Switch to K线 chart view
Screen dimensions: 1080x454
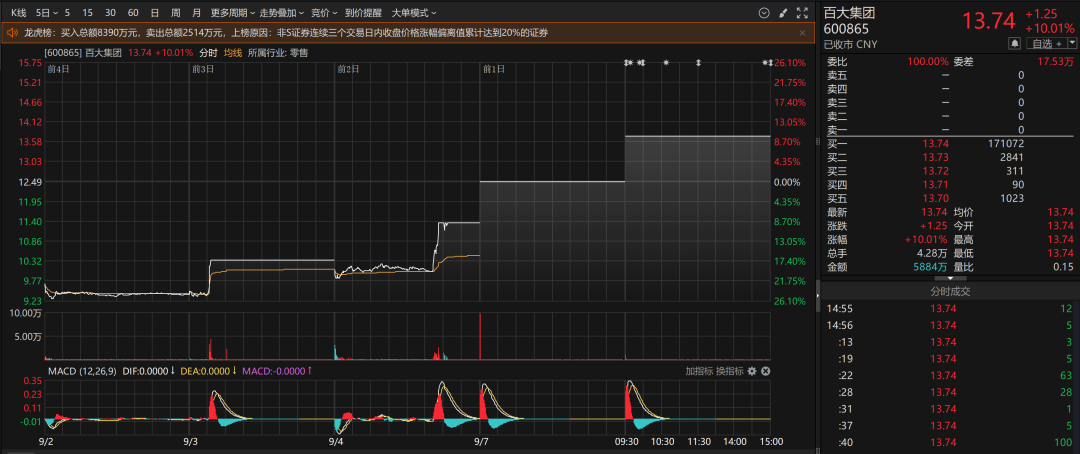pyautogui.click(x=17, y=12)
